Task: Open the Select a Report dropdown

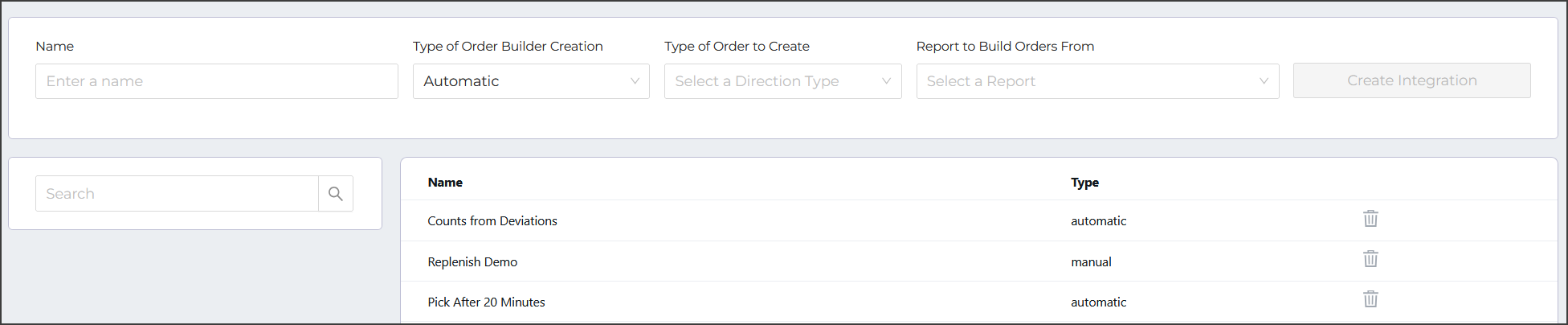Action: tap(1097, 81)
